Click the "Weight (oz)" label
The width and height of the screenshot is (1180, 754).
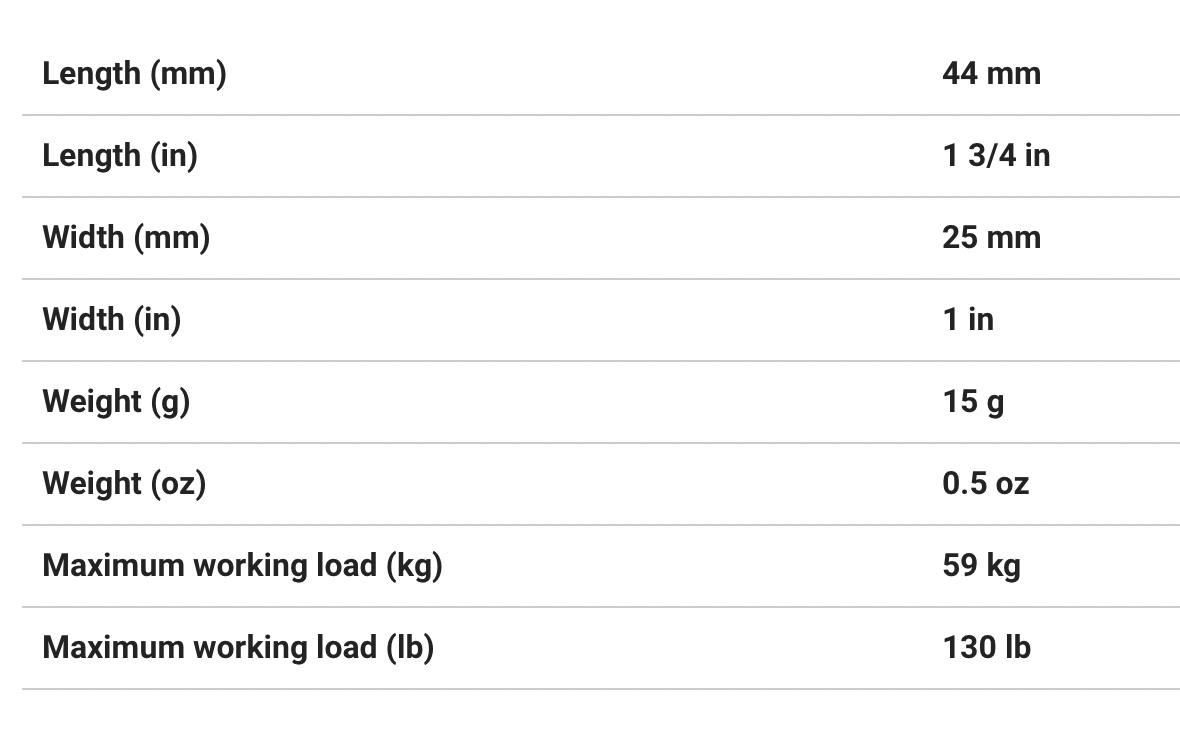124,483
